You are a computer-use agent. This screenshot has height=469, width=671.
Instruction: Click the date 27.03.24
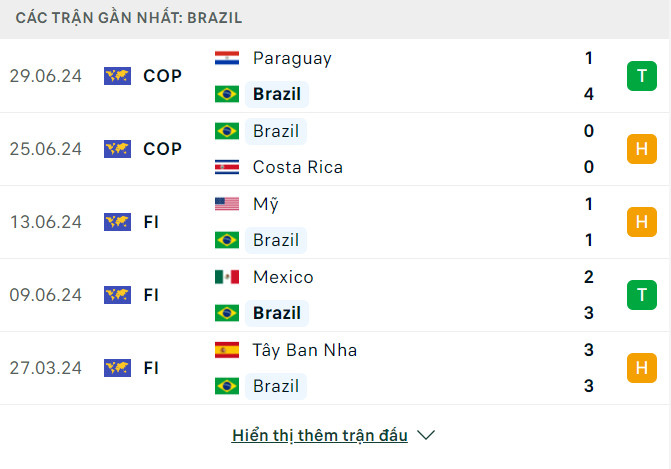[x=46, y=368]
